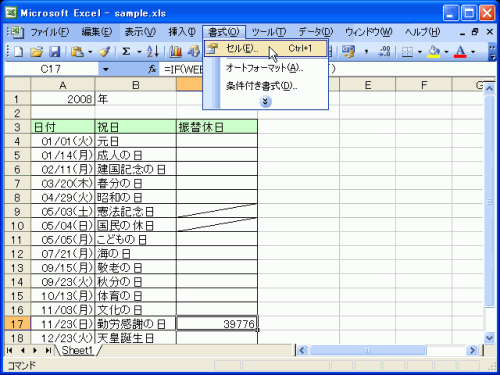This screenshot has height=375, width=500.
Task: Restore the workbook window in menu bar
Action: 475,32
